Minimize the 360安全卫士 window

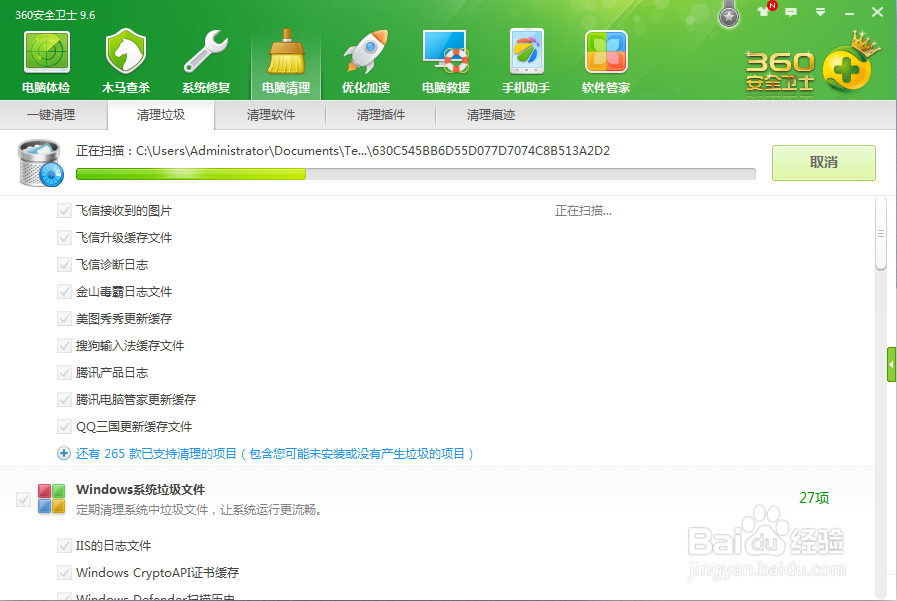pos(850,13)
